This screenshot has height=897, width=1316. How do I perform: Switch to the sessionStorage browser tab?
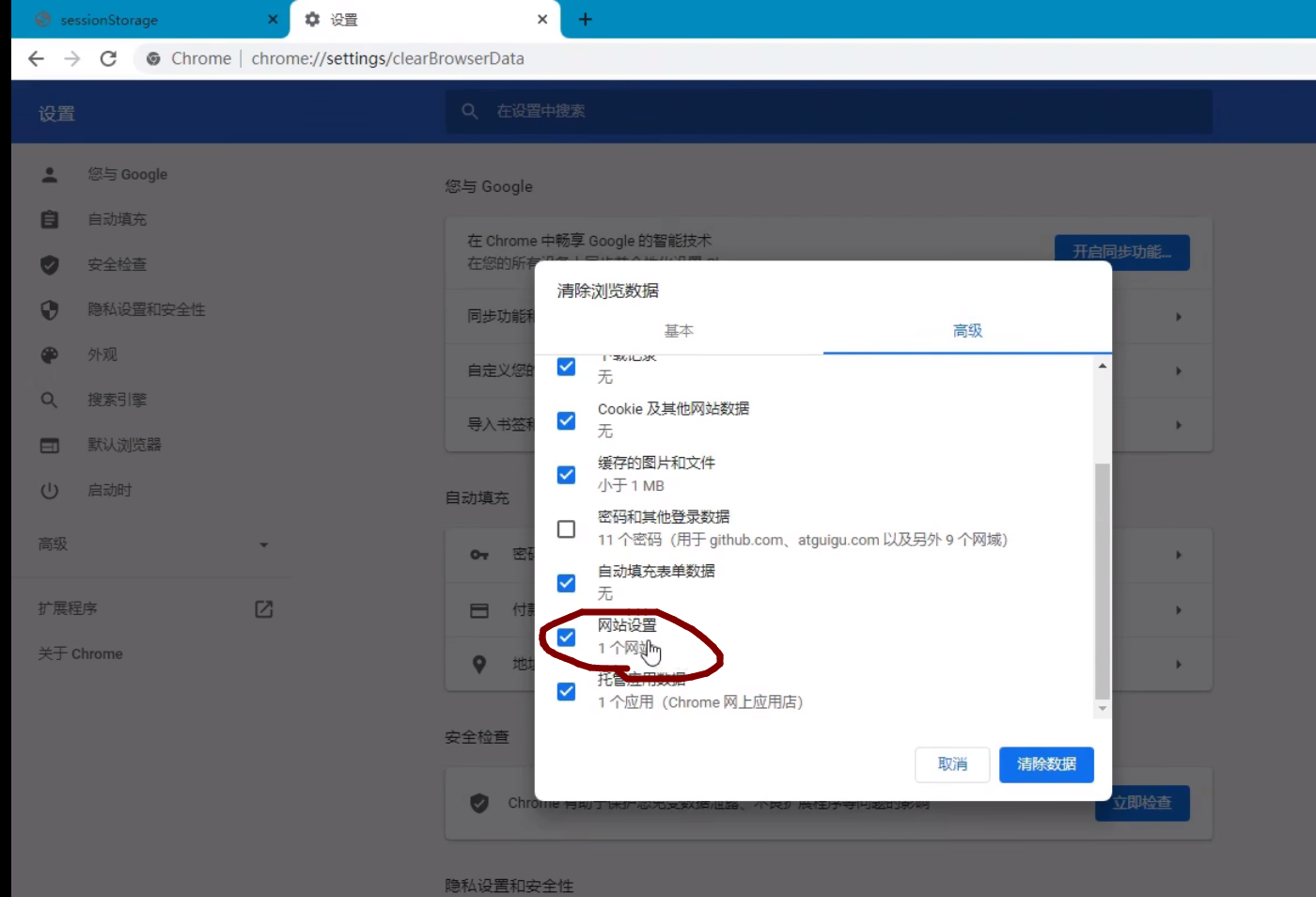[150, 20]
